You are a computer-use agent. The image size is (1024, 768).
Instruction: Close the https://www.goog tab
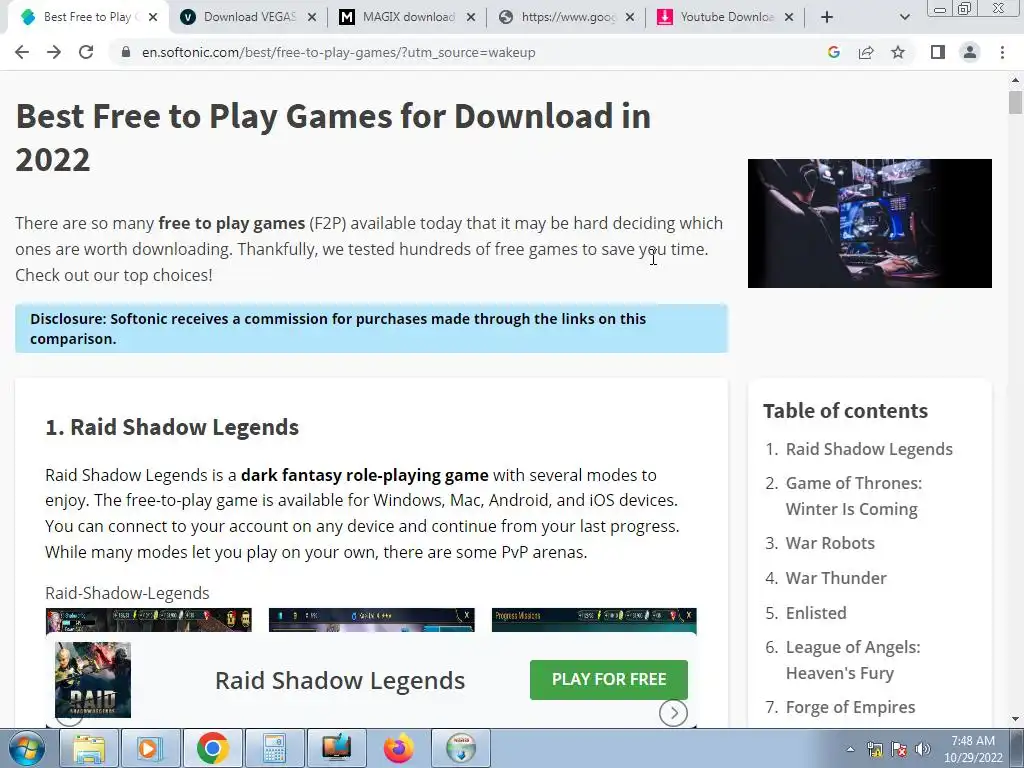(630, 17)
